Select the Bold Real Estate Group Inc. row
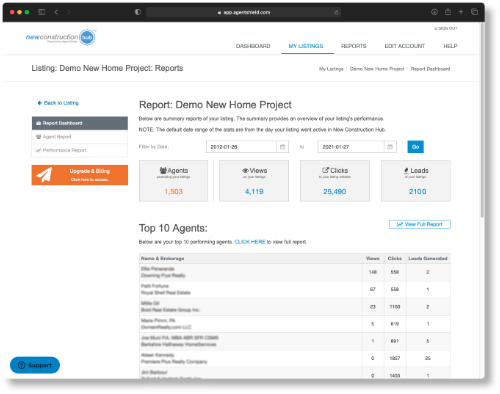This screenshot has height=394, width=500. (x=295, y=307)
